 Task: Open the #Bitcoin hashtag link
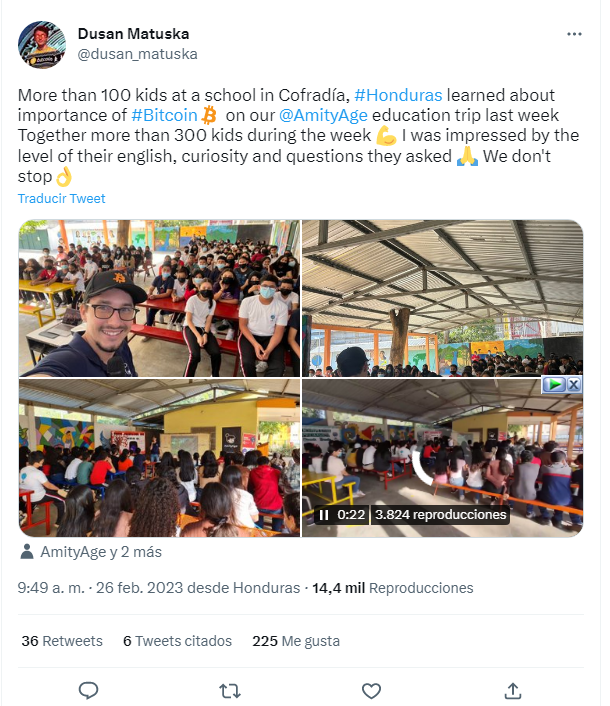[164, 115]
